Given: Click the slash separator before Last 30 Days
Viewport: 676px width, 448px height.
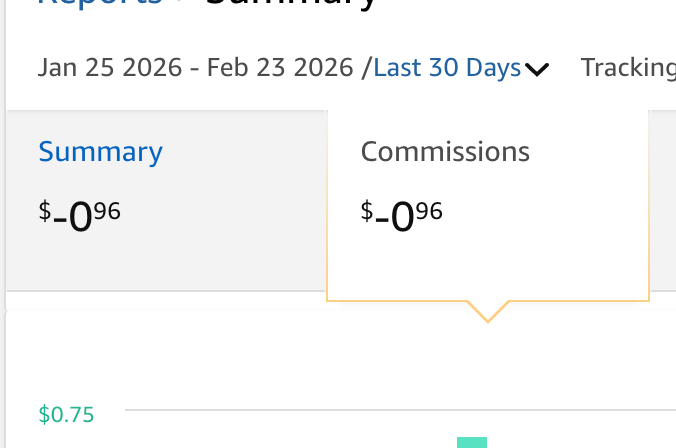Looking at the screenshot, I should [x=366, y=68].
